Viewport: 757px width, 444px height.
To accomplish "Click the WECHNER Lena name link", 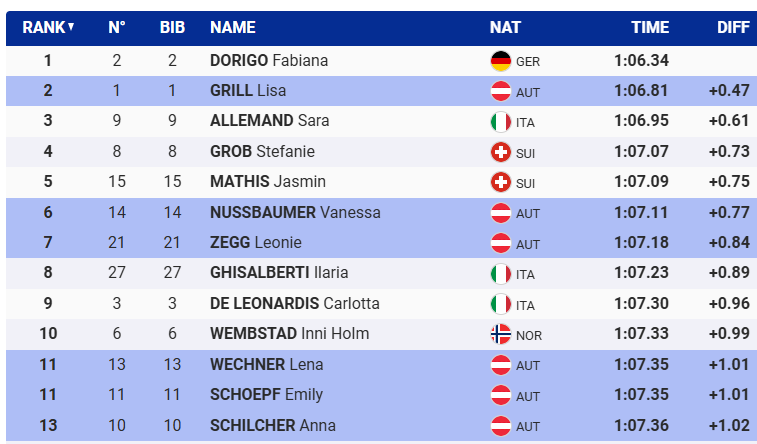I will (267, 364).
